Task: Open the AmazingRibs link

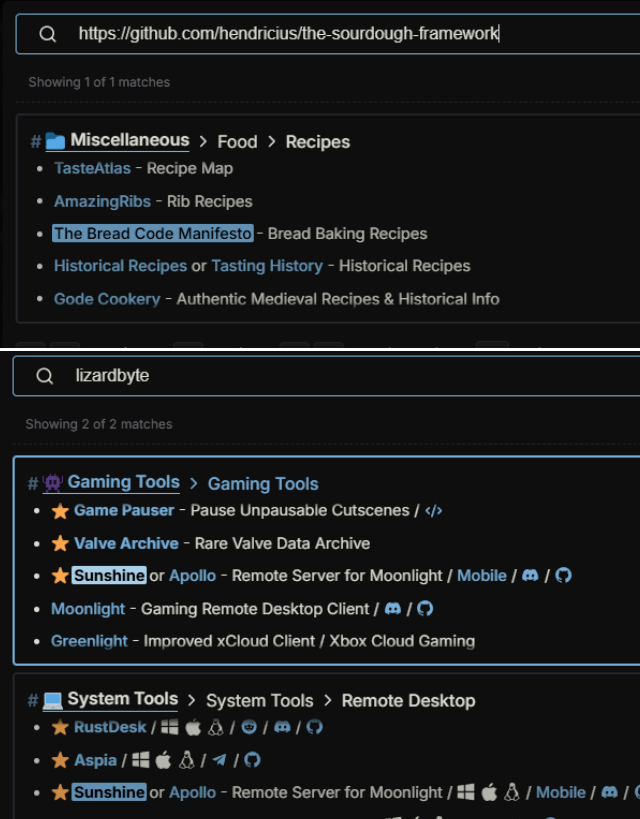Action: click(x=102, y=201)
